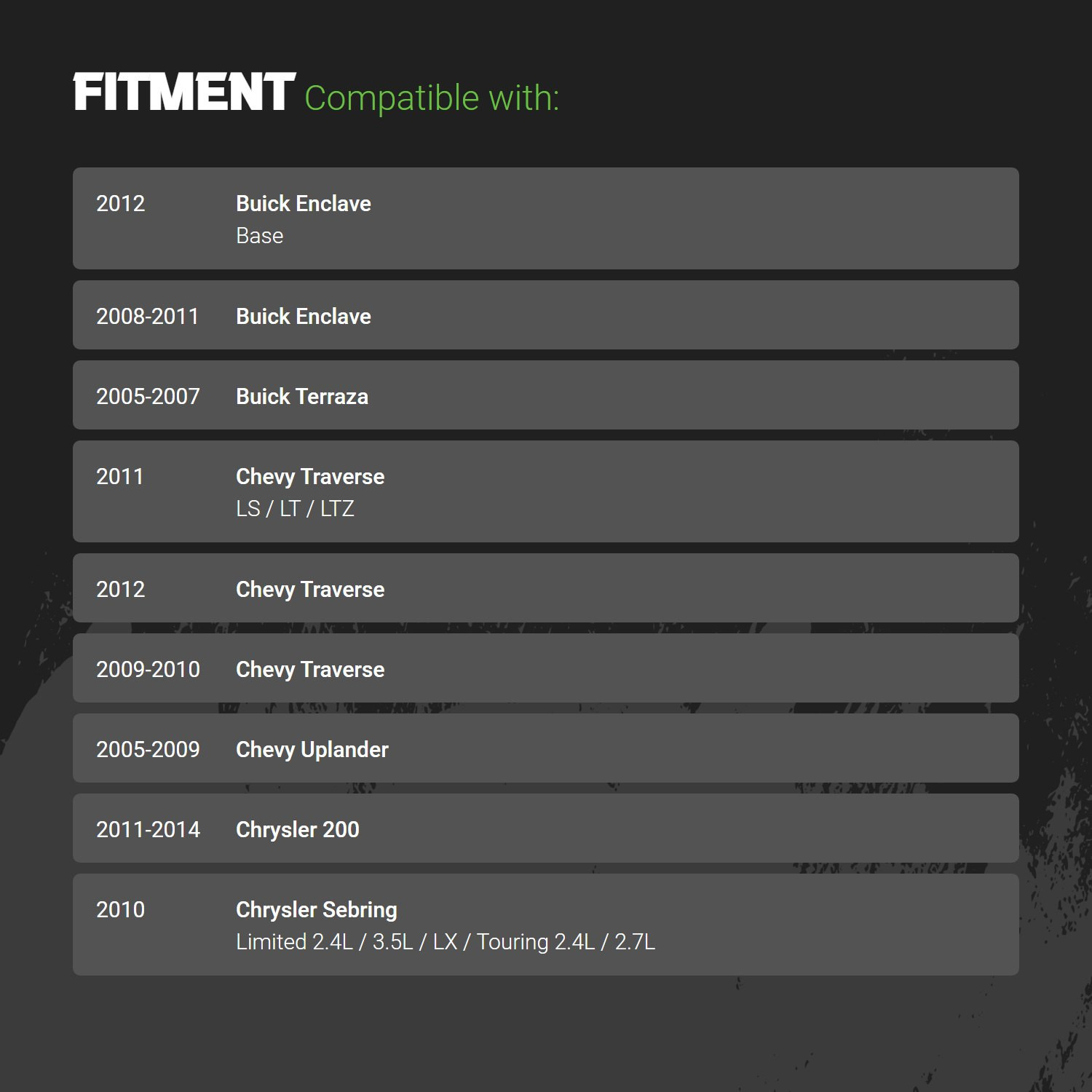Click the 'Base' trim label

click(260, 236)
